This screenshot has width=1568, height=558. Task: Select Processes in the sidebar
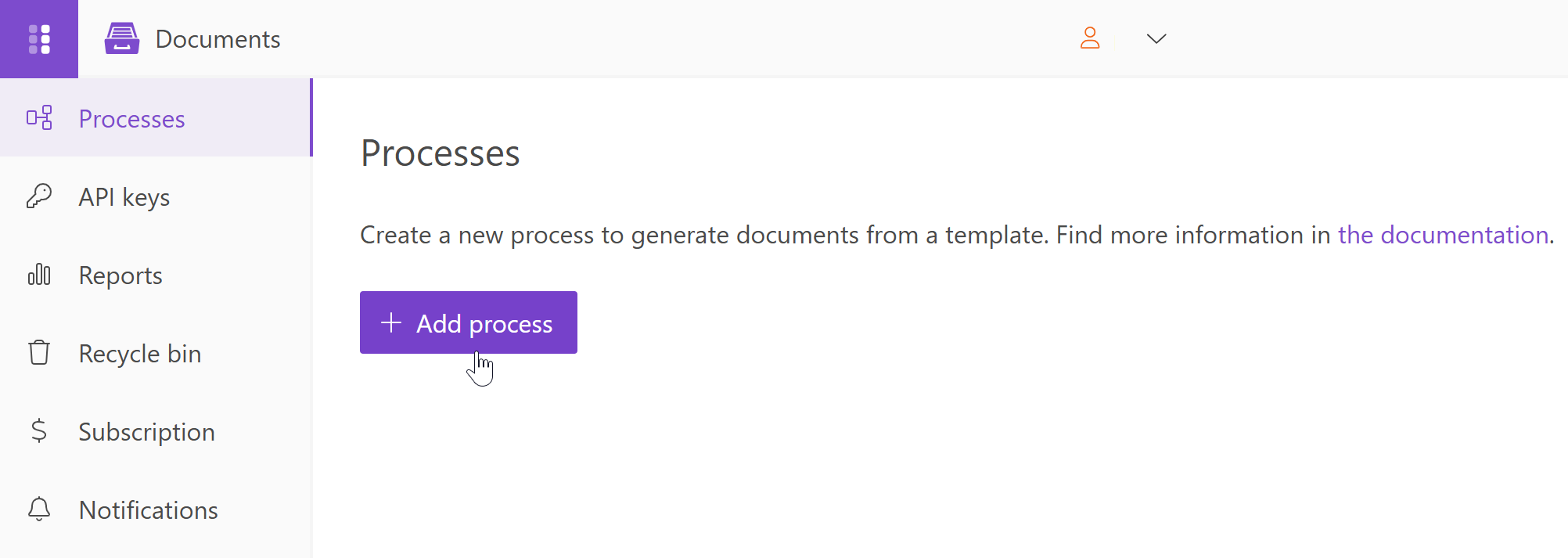(131, 118)
